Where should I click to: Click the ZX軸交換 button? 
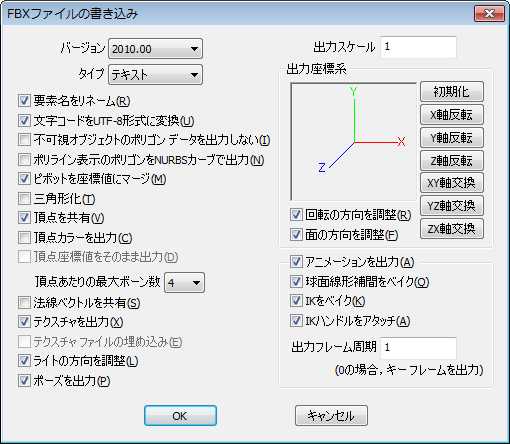(452, 229)
